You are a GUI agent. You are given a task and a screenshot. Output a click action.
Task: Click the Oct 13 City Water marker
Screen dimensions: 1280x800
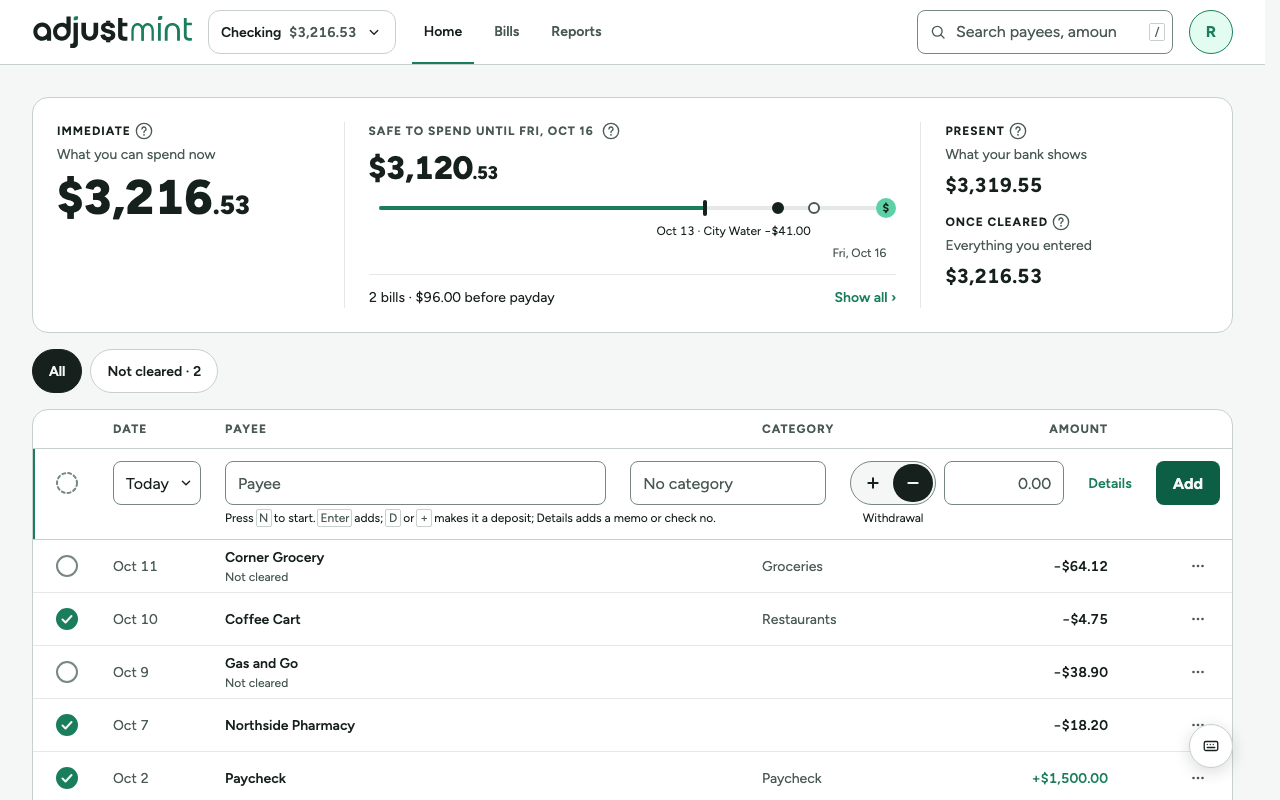[x=778, y=208]
